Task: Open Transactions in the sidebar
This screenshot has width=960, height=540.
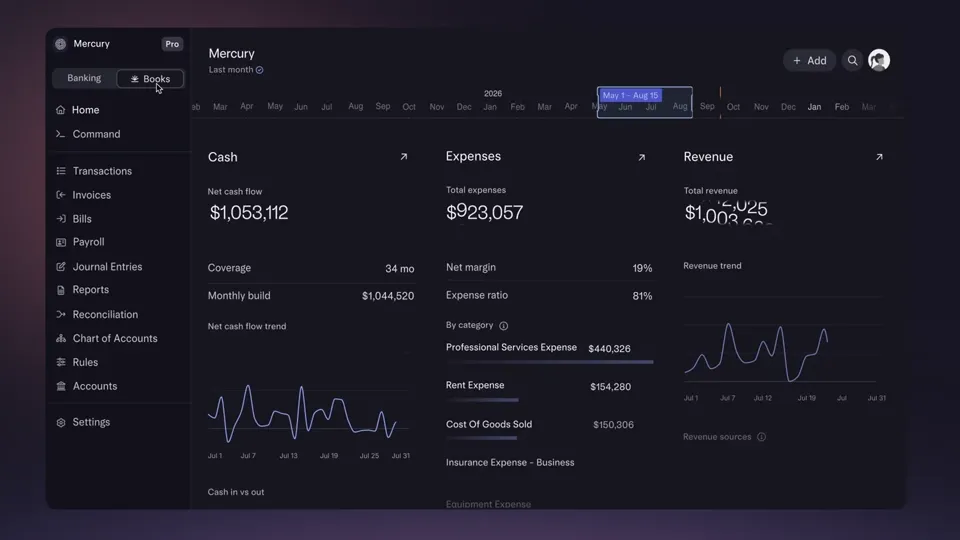Action: [x=102, y=171]
